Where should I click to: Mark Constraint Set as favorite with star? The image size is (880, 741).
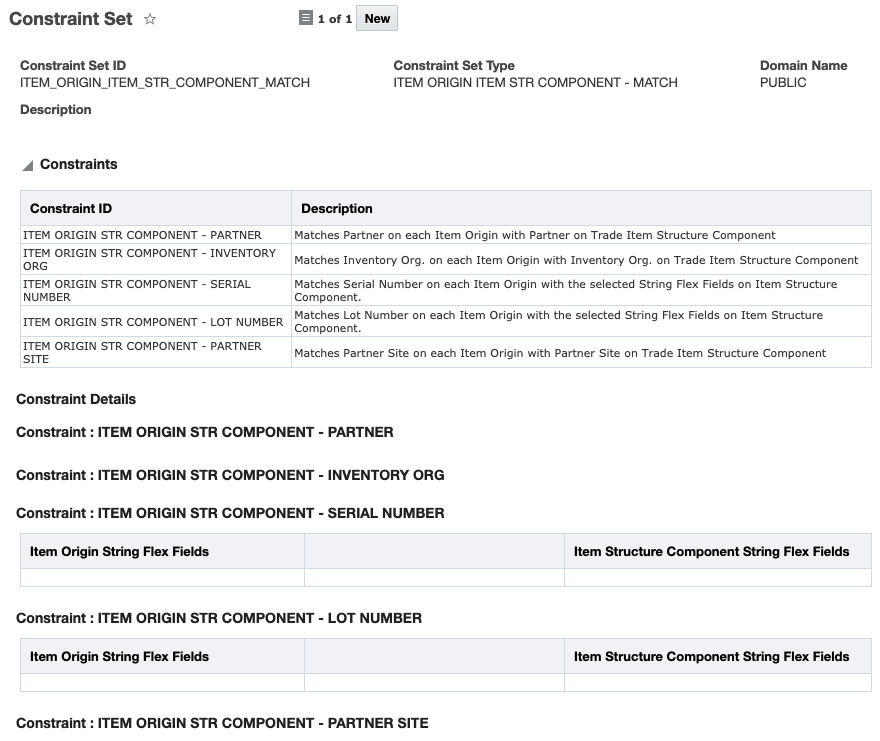click(x=150, y=19)
